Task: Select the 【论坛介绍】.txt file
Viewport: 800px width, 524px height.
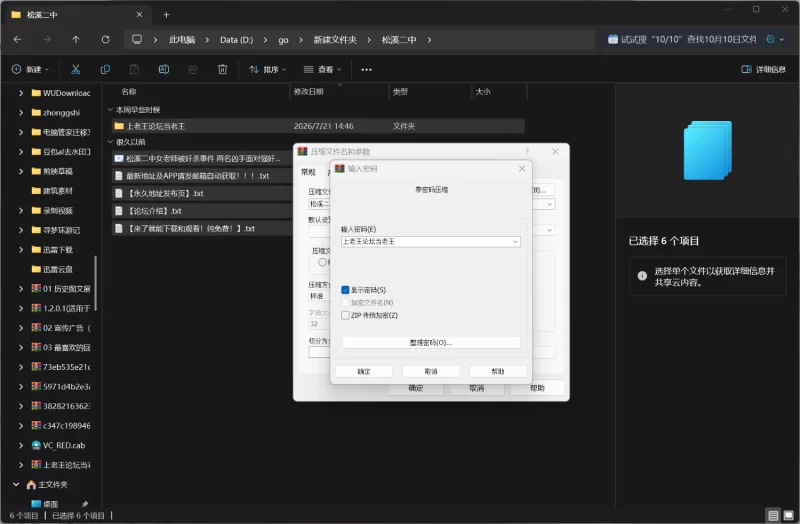Action: [203, 211]
